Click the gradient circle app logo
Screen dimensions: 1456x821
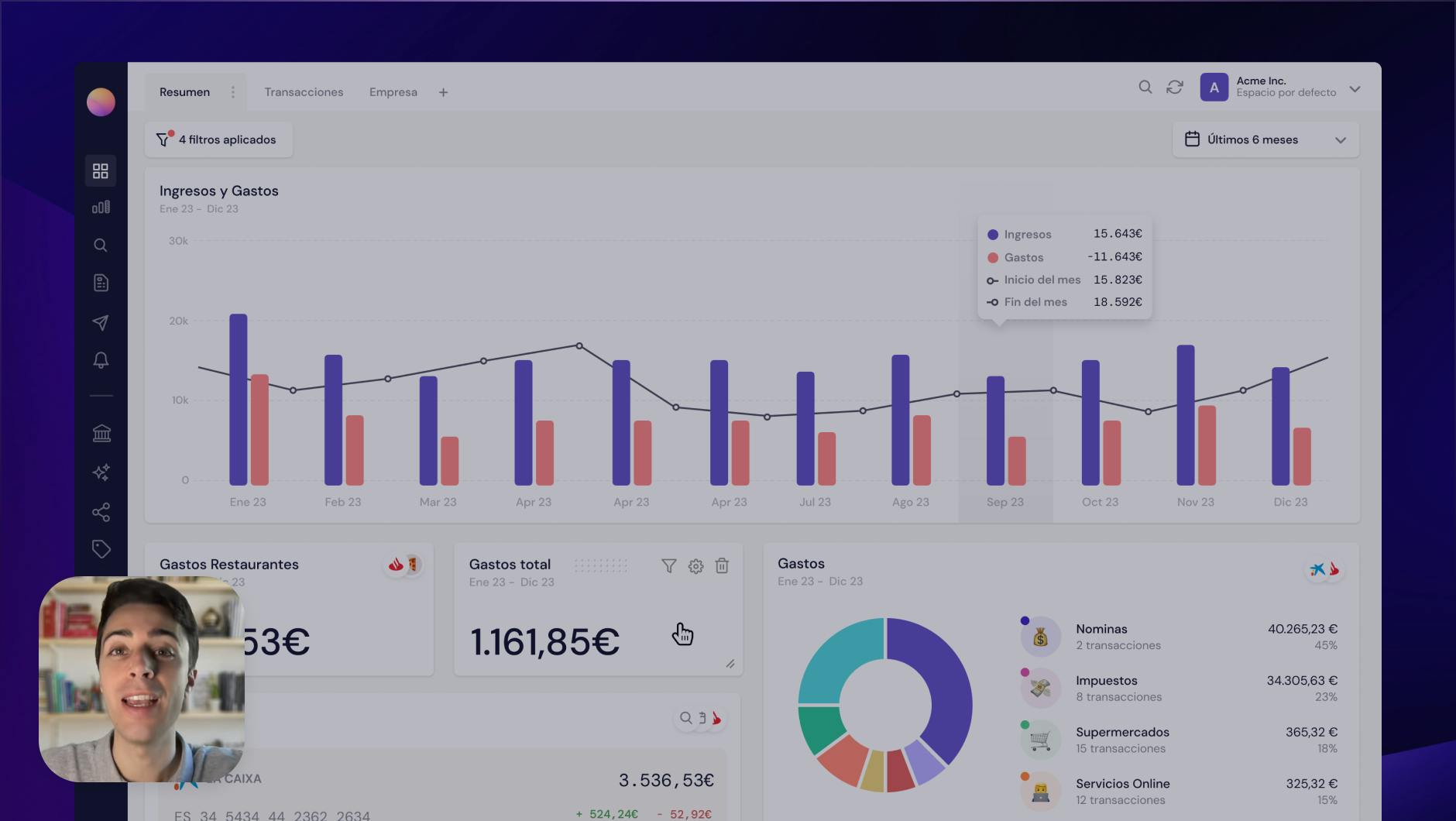tap(101, 102)
